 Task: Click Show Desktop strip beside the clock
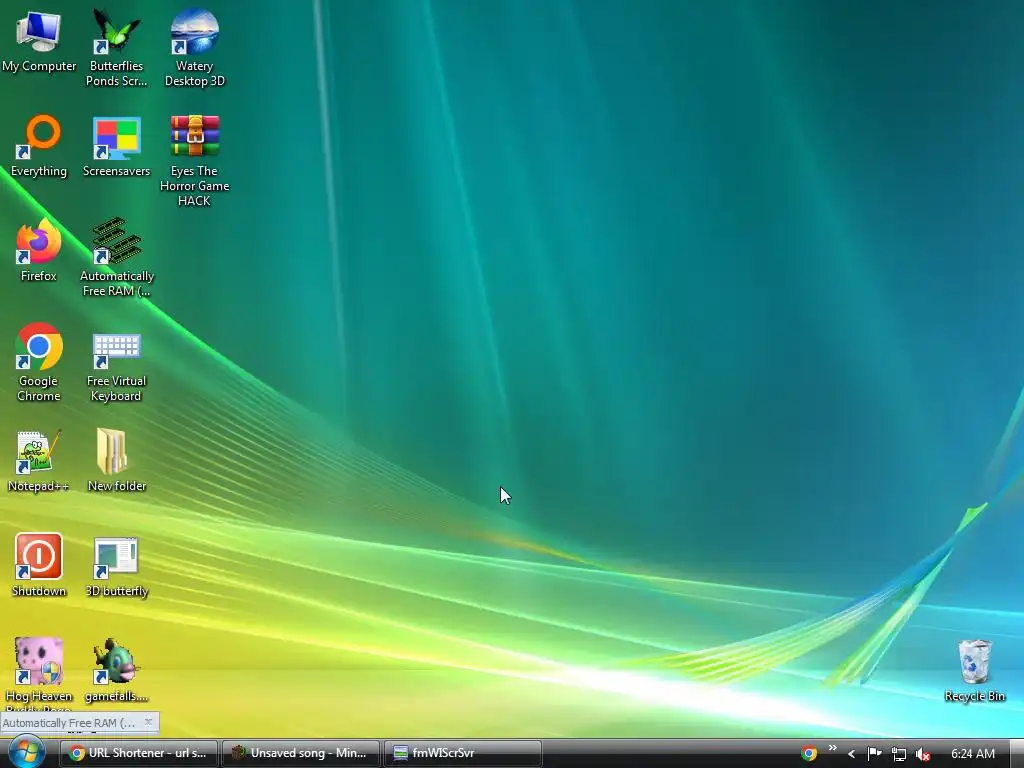[x=1017, y=754]
